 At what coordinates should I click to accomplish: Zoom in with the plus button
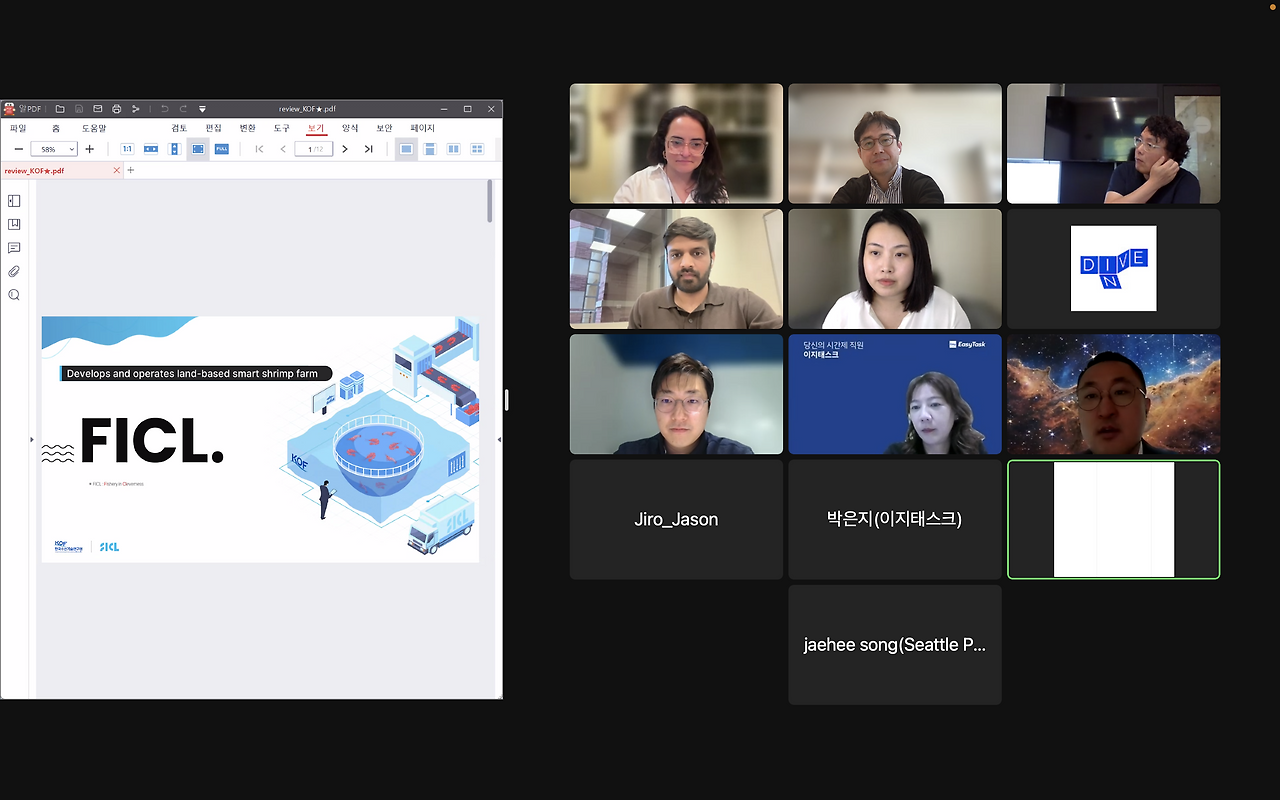coord(90,149)
